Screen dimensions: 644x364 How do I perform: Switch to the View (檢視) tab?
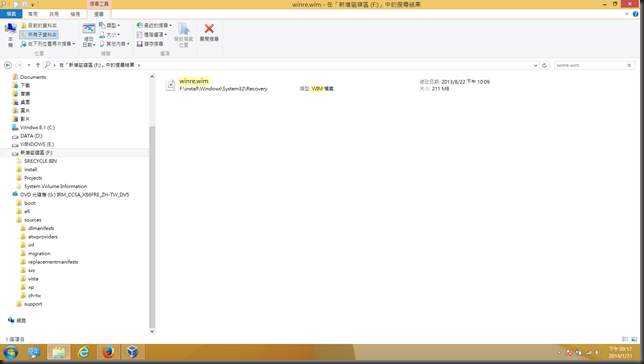[75, 14]
